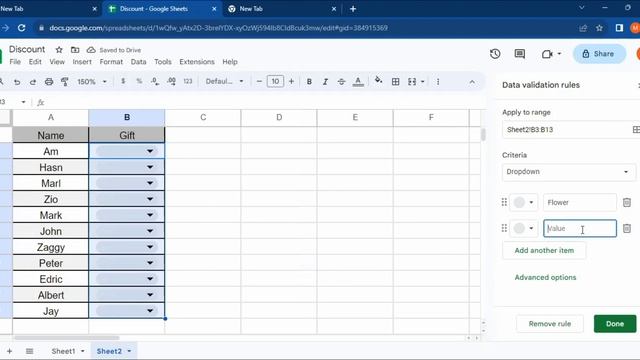640x360 pixels.
Task: Move document using folder icon
Action: tap(75, 50)
